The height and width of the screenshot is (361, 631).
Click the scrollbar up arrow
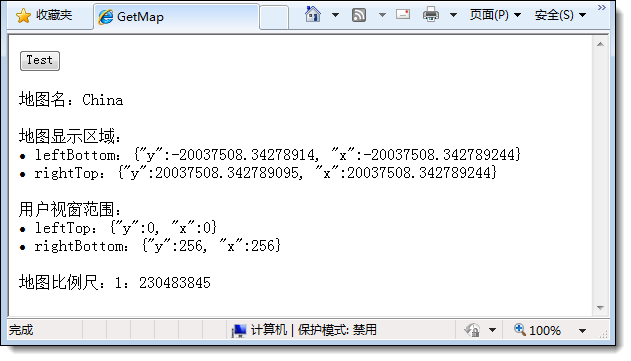click(x=600, y=44)
